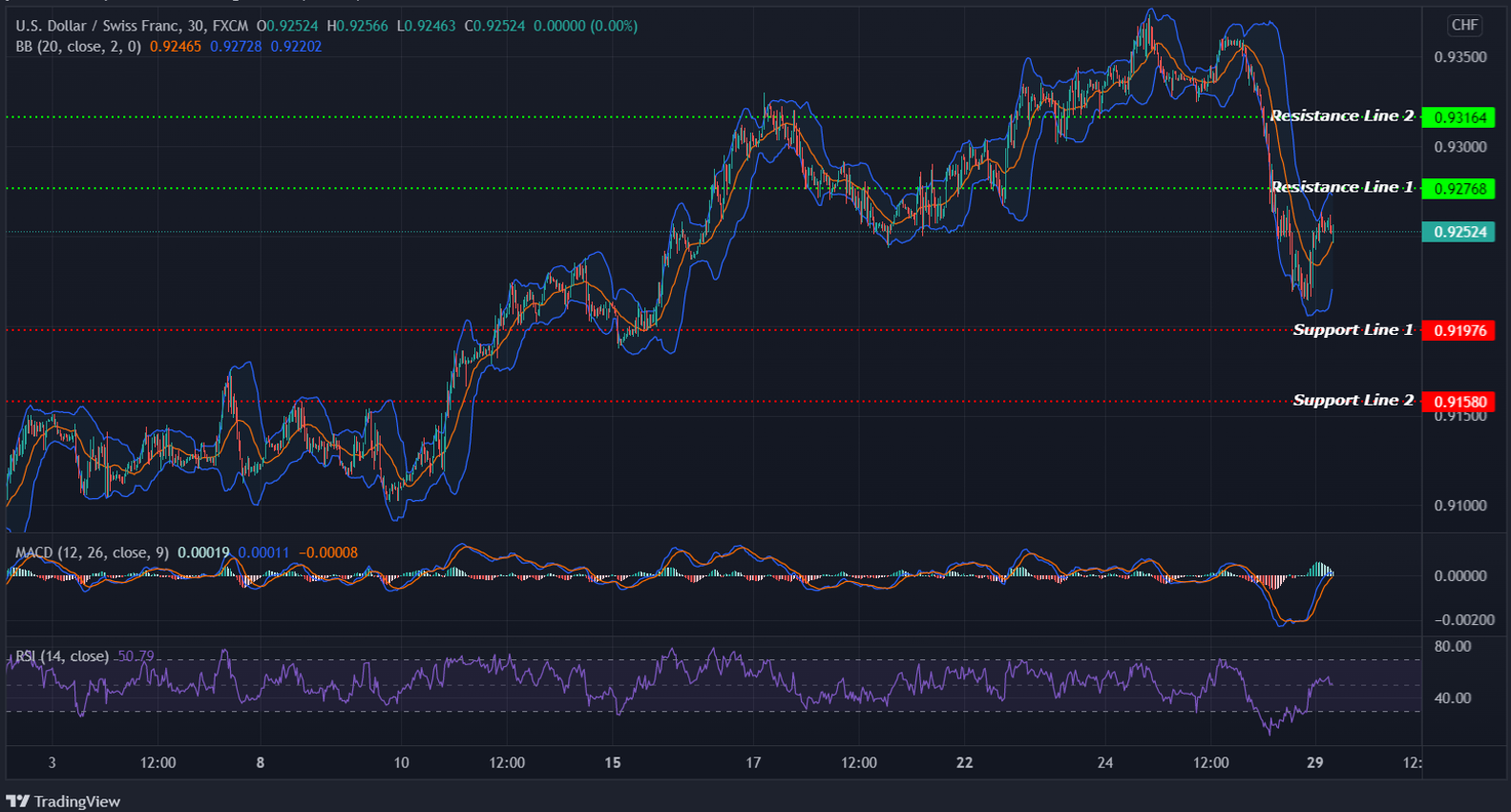Click the date label 10 on time axis
The width and height of the screenshot is (1511, 812).
(x=401, y=762)
